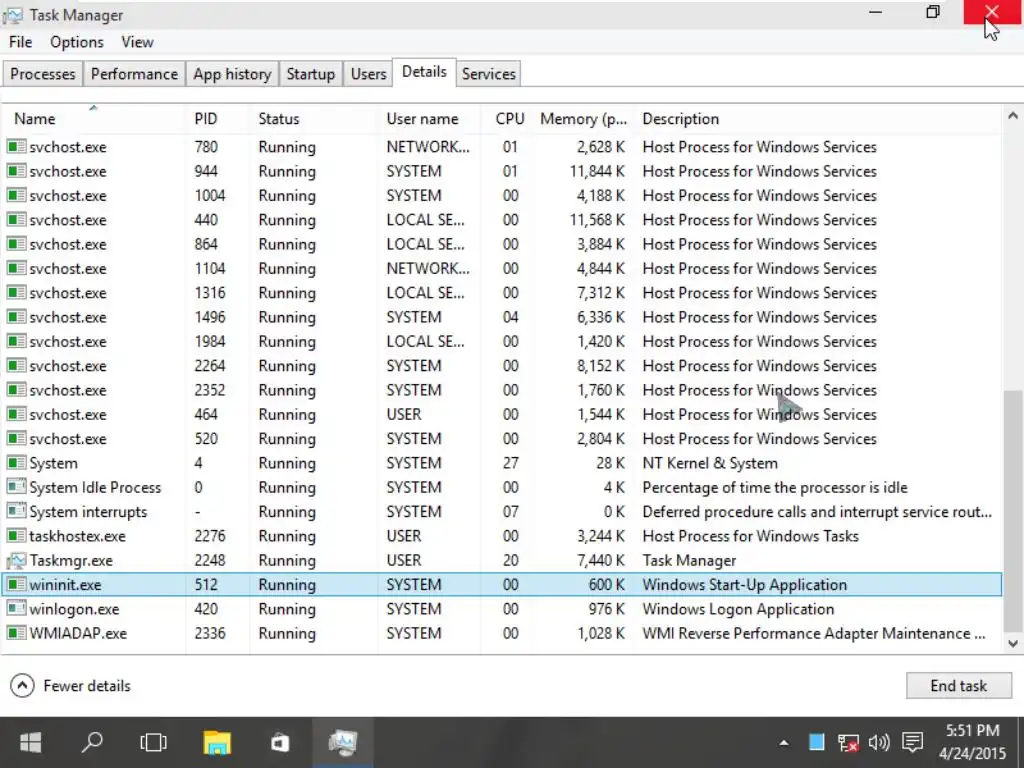
Task: Open the Windows Start menu
Action: tap(30, 743)
